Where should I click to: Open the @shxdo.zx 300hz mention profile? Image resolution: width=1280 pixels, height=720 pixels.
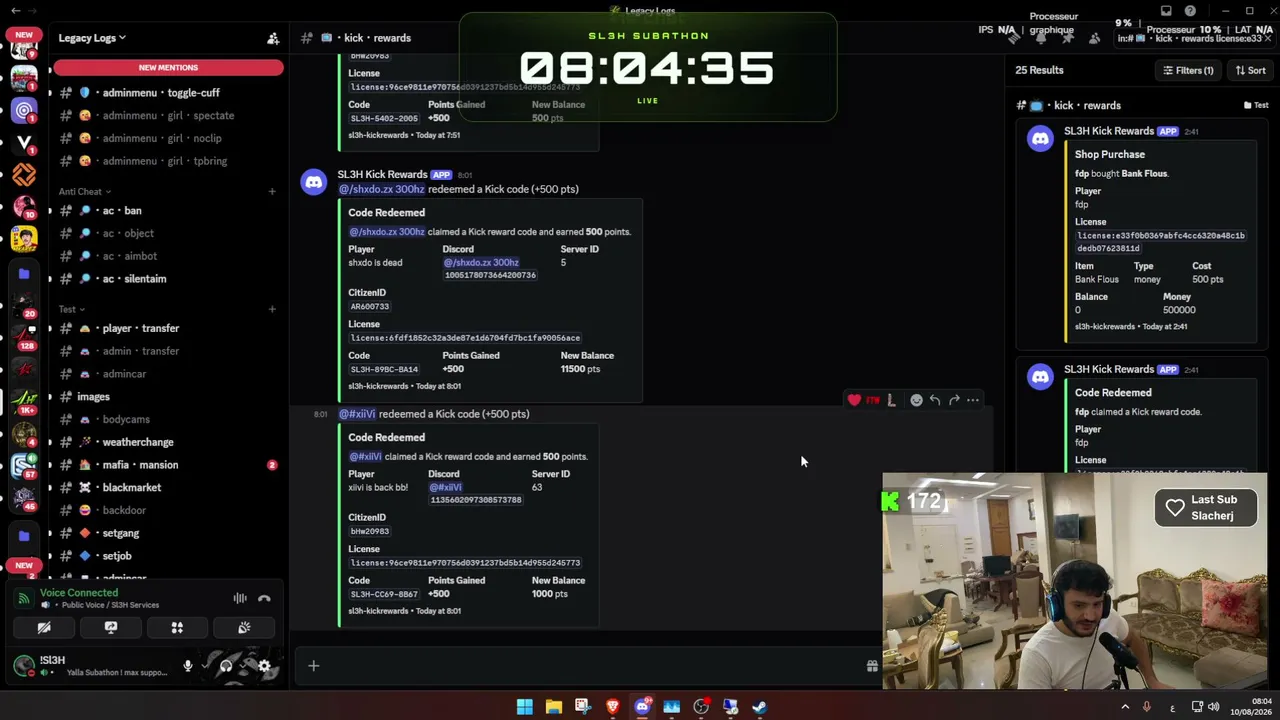click(382, 189)
